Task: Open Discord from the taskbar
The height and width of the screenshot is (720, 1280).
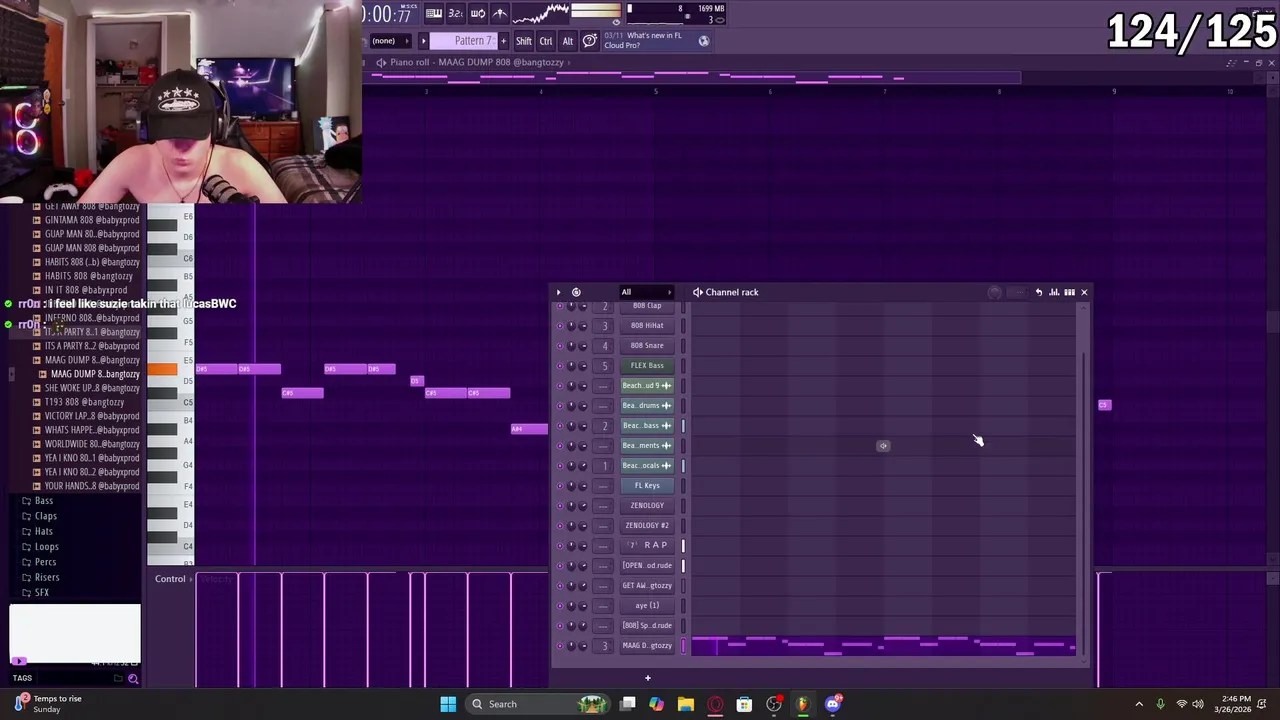Action: 833,704
